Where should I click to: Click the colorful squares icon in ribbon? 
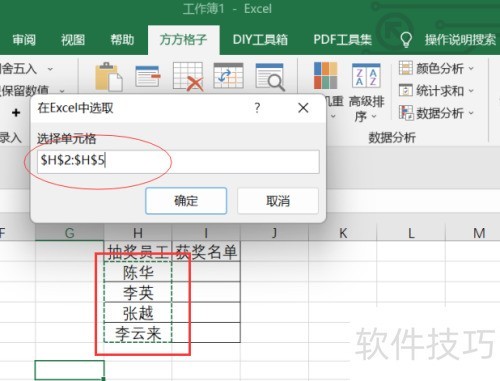click(x=325, y=76)
